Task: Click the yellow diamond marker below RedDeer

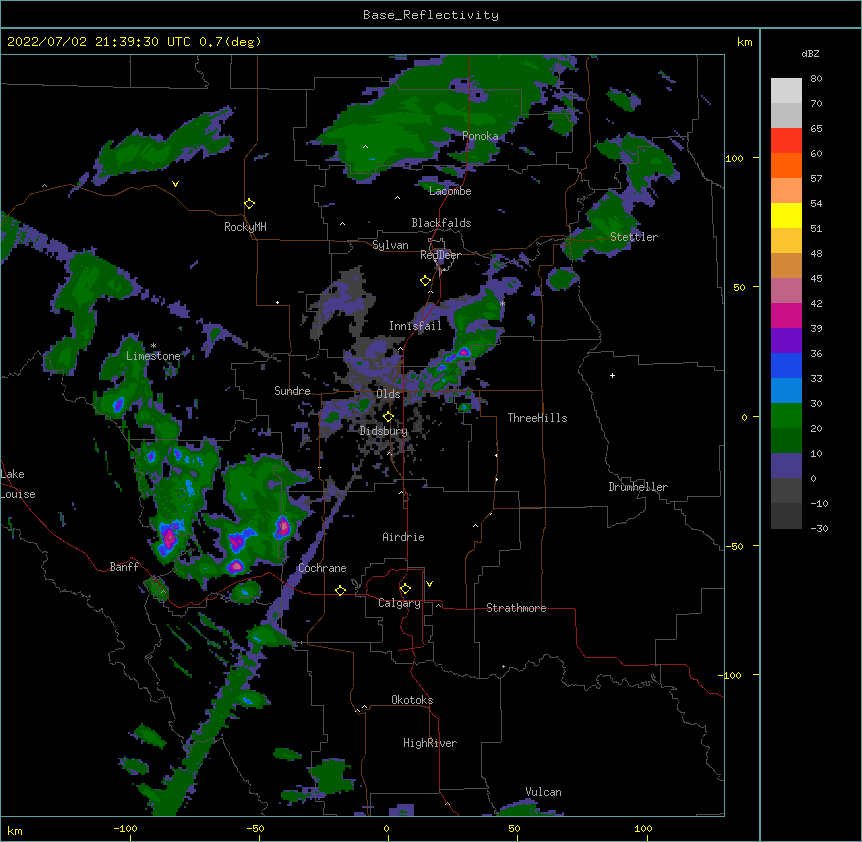Action: coord(425,281)
